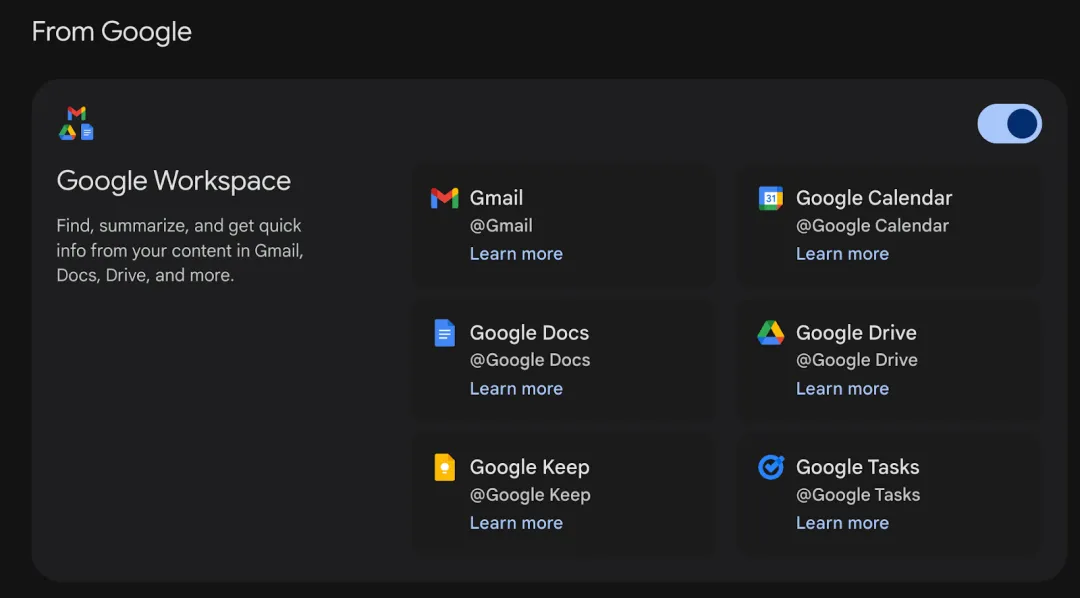Click the @Google Keep handle text
Screen dimensions: 1080x598
(x=530, y=495)
